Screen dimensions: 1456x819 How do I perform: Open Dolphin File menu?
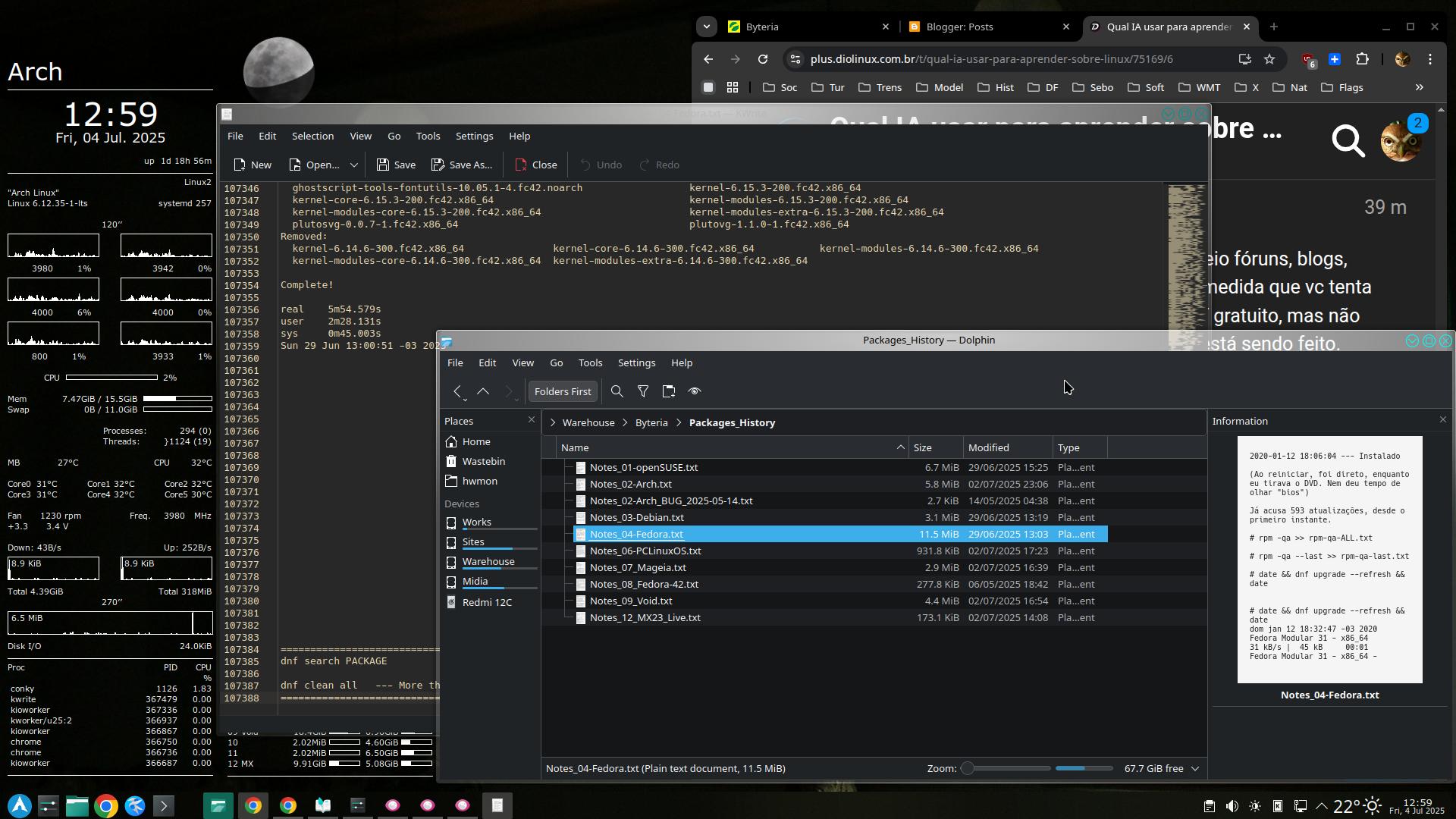[455, 362]
